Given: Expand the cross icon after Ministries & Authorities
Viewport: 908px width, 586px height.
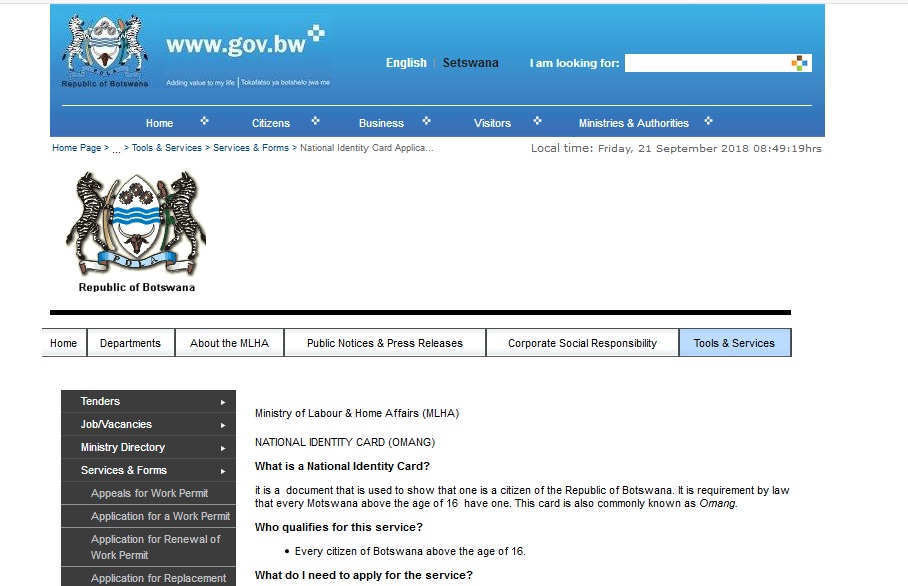Looking at the screenshot, I should click(708, 121).
